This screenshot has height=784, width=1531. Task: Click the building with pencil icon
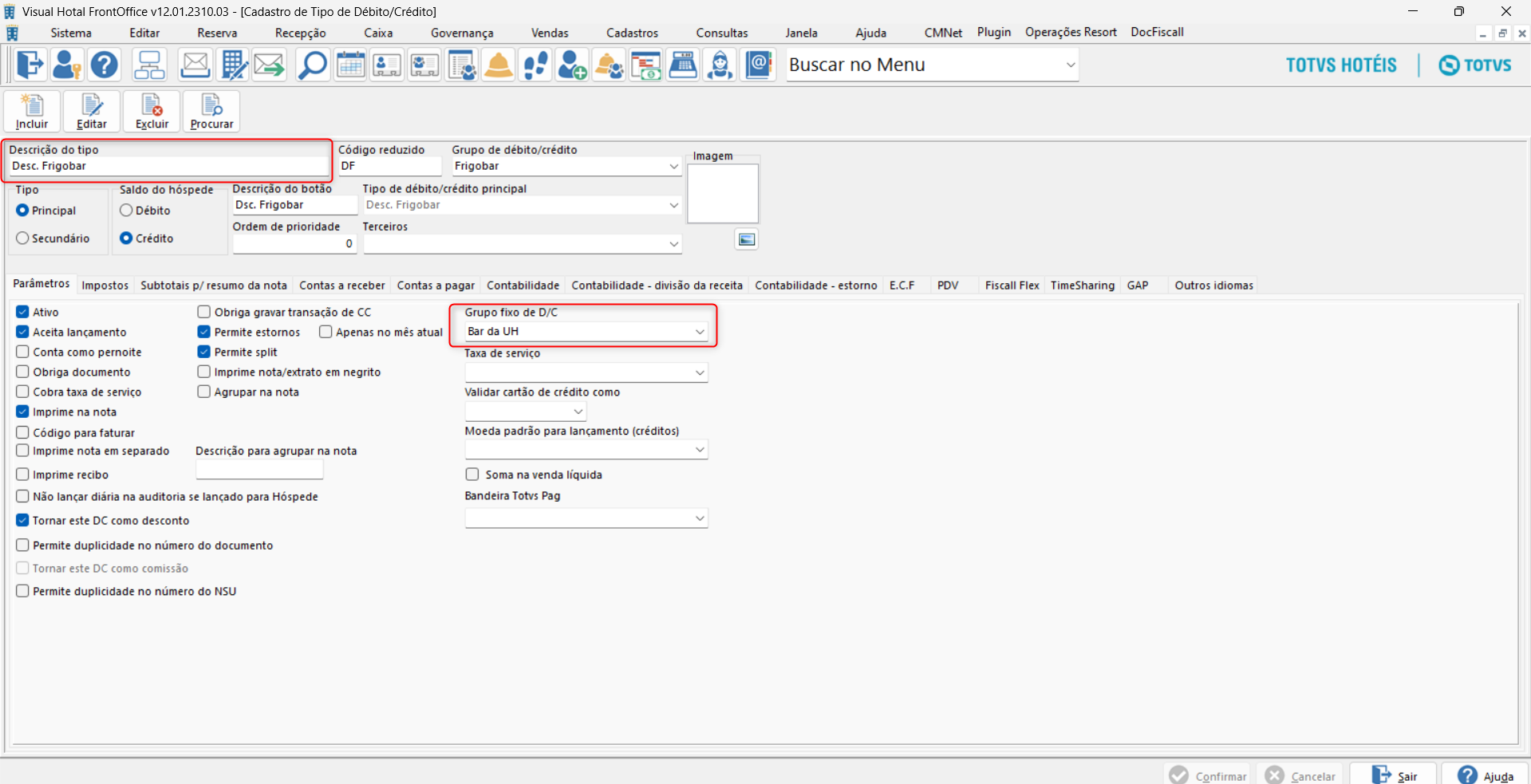click(233, 65)
